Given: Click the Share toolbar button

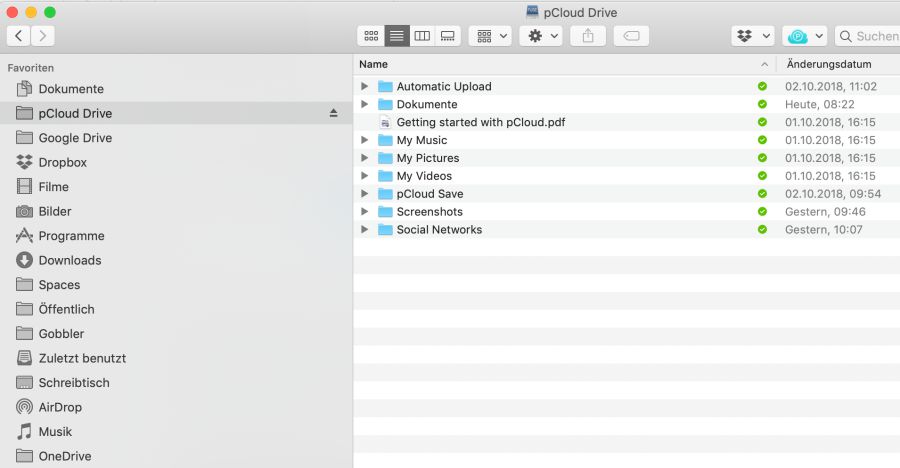Looking at the screenshot, I should [588, 36].
